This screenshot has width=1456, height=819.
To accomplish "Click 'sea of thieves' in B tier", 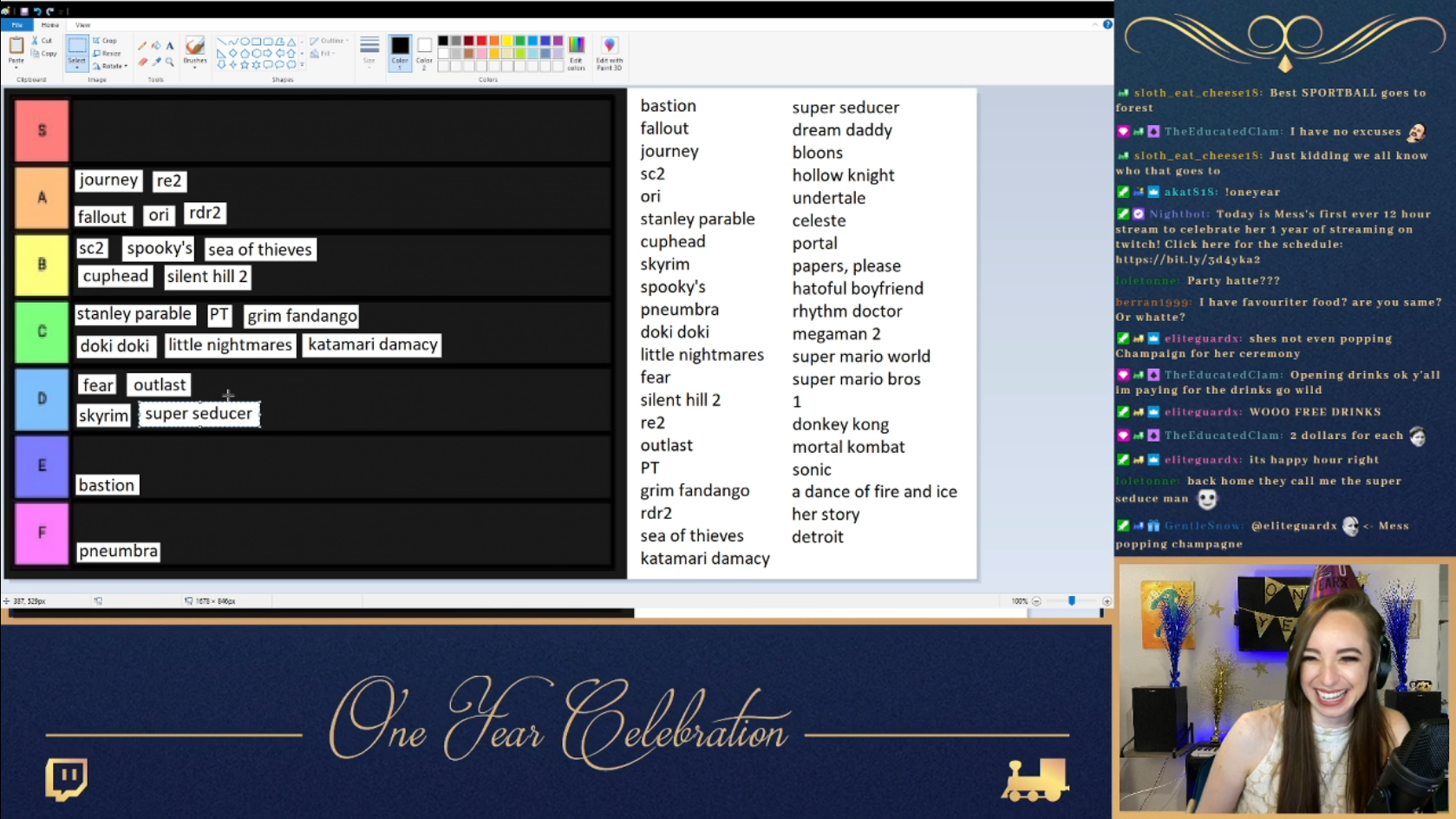I will tap(260, 250).
